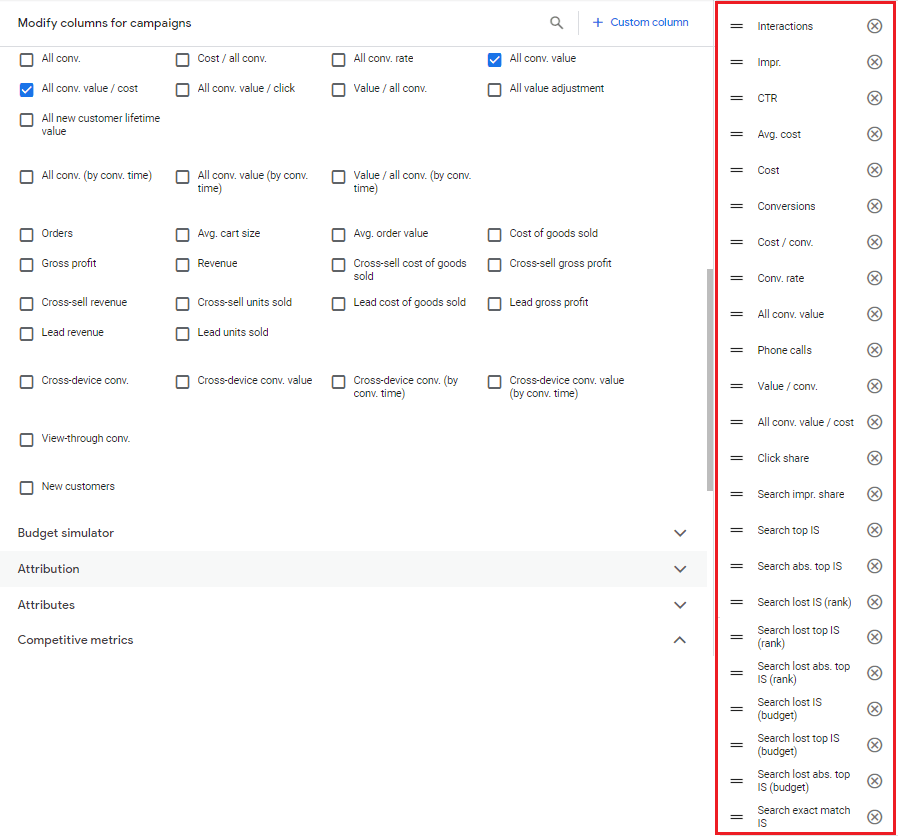The image size is (898, 838).
Task: Enable the Orders column checkbox
Action: [26, 234]
